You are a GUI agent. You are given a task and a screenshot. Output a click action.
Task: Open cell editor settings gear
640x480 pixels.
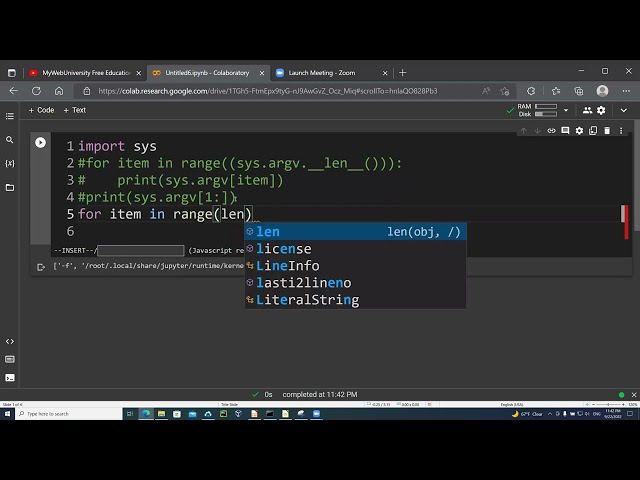(x=579, y=131)
